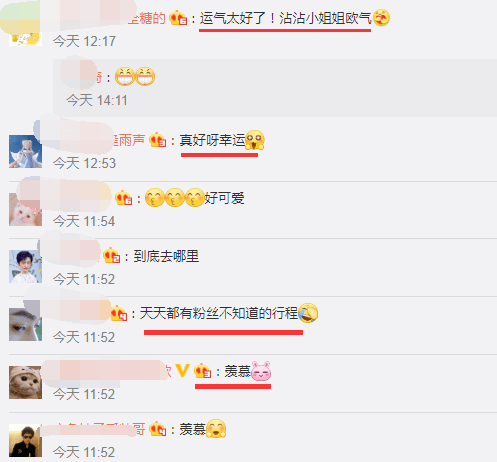This screenshot has height=462, width=497.
Task: Click fan badge before 到底去哪里 comment
Action: coord(111,256)
